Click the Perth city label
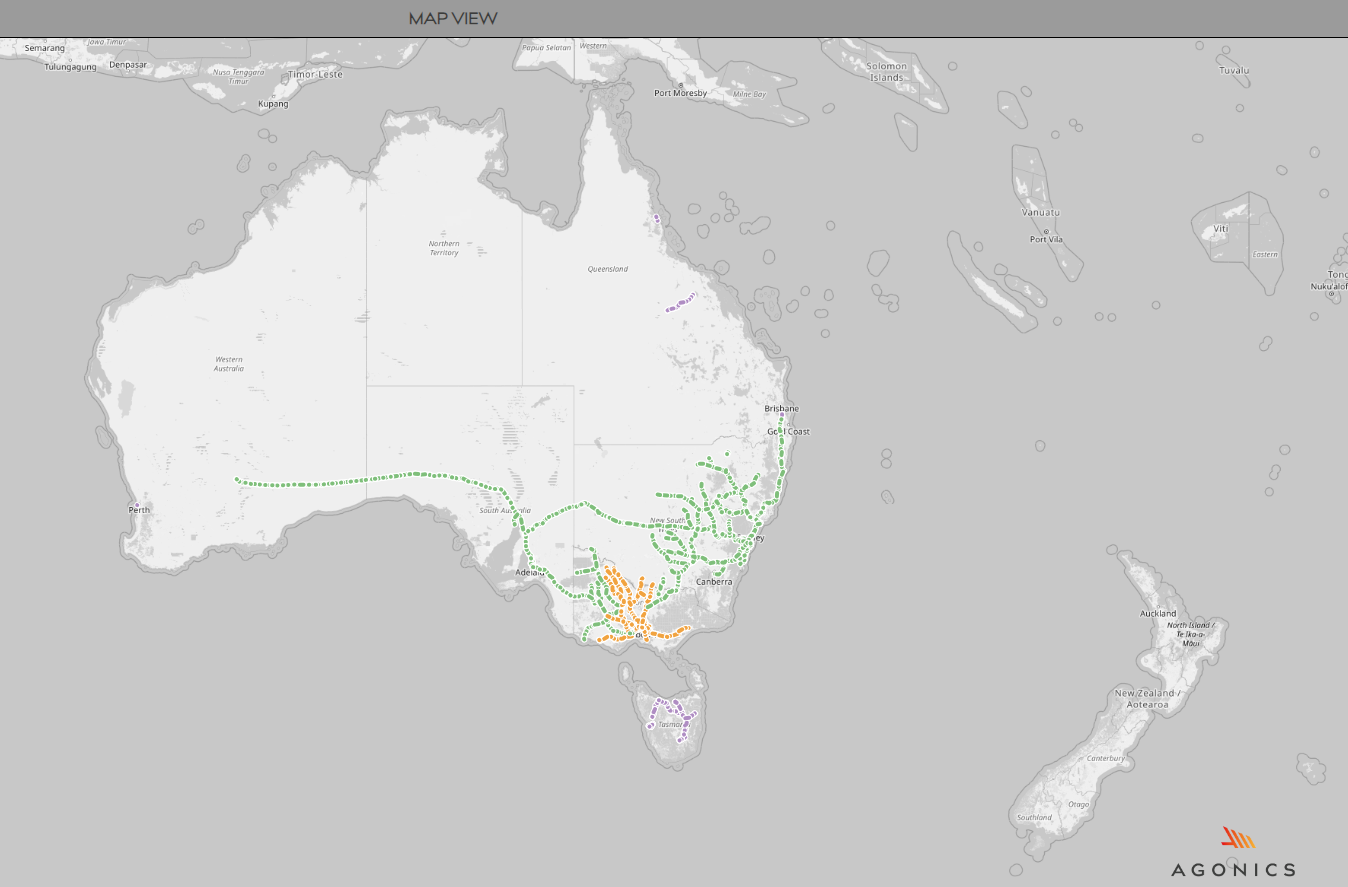 click(139, 510)
